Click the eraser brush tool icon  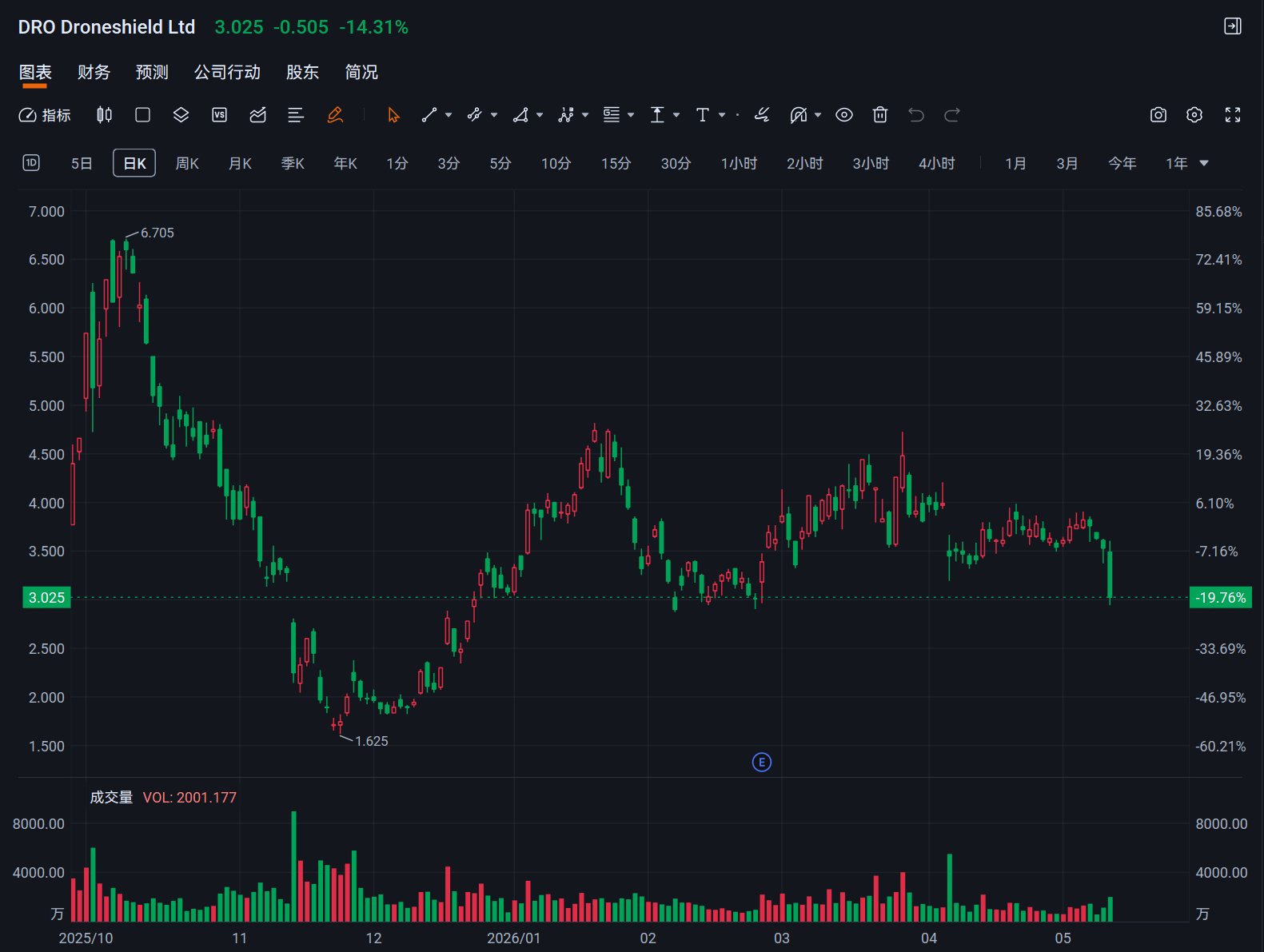(x=762, y=115)
